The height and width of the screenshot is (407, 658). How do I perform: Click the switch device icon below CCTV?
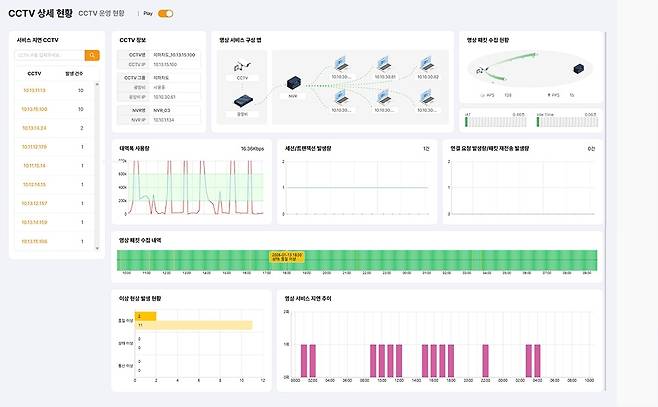(x=243, y=101)
